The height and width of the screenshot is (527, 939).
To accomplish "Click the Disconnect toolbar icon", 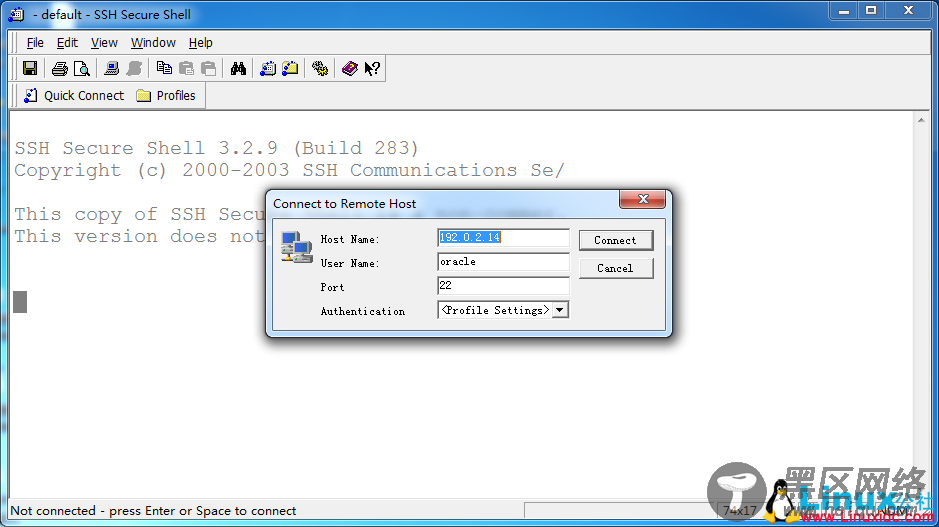I will 134,68.
